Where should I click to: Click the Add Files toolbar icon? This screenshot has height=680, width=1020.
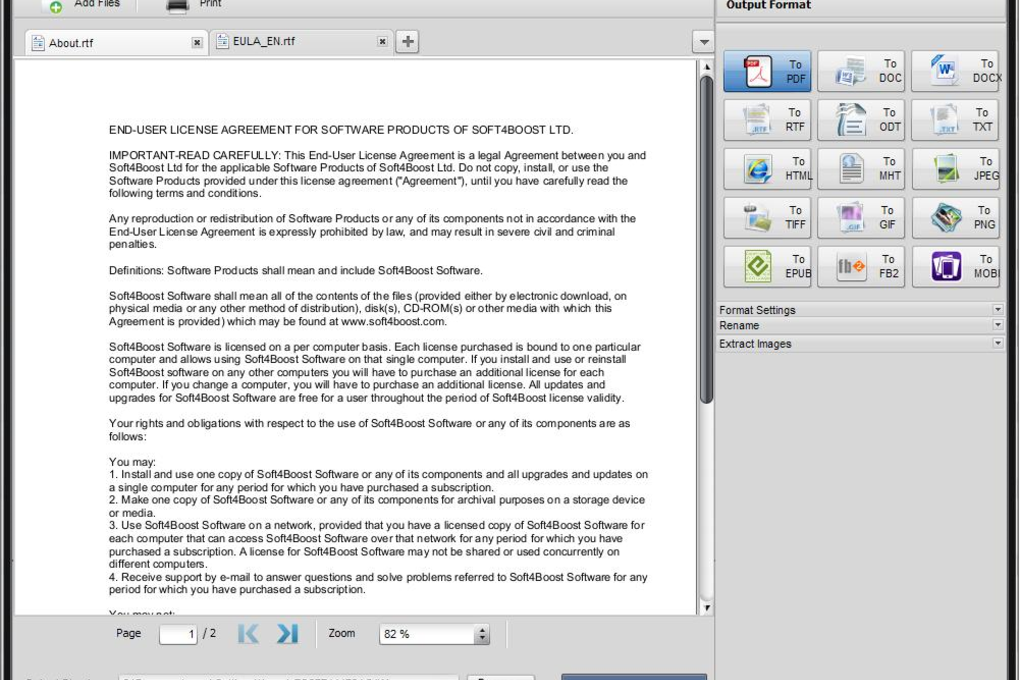56,7
